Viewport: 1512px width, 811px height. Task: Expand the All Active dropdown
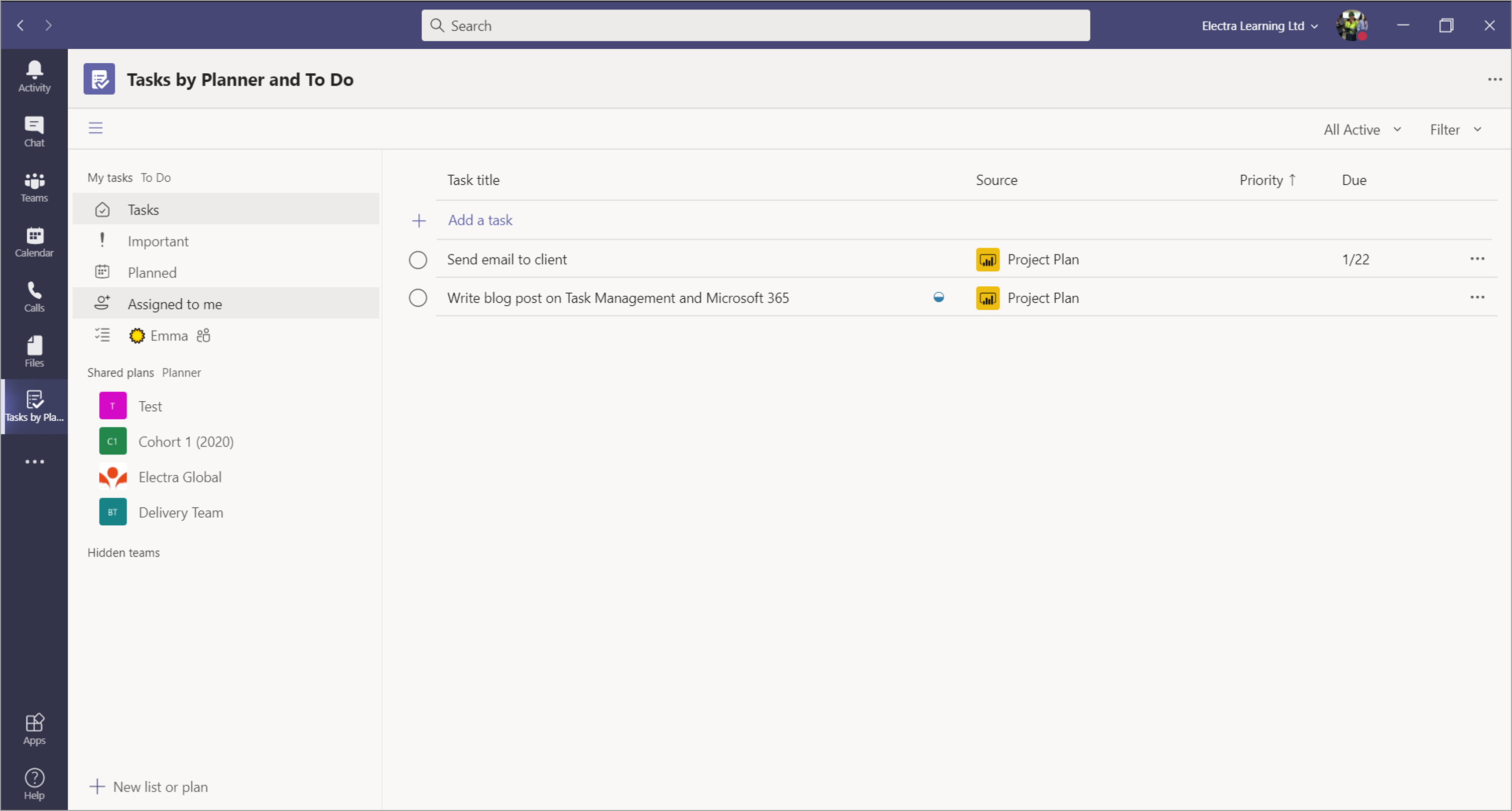(1362, 129)
